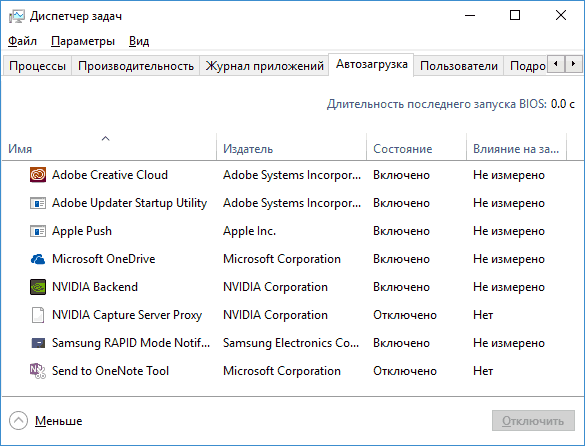
Task: Select the Adobe Creative Cloud name
Action: click(110, 175)
